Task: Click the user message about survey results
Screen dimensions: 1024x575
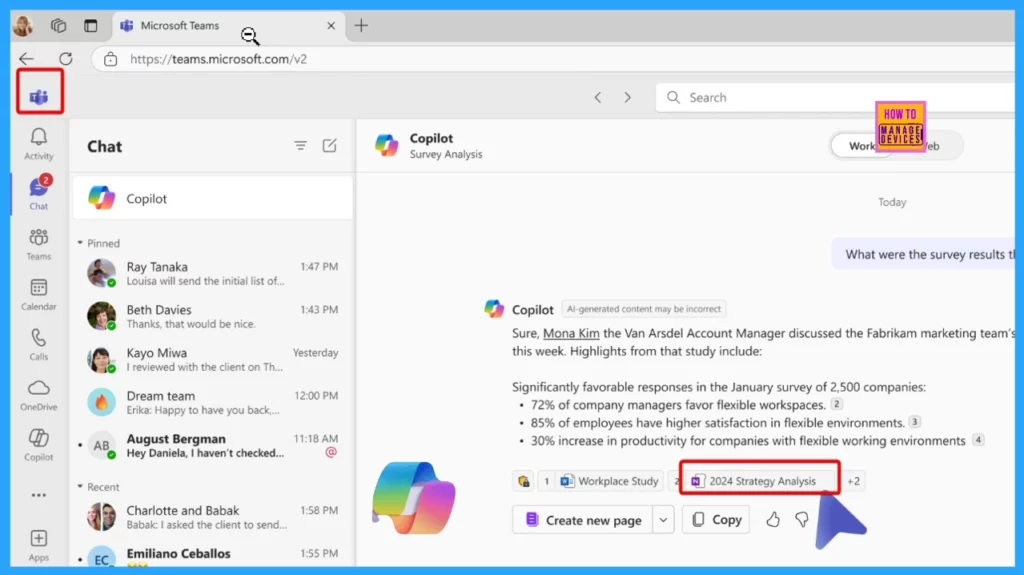Action: click(924, 254)
